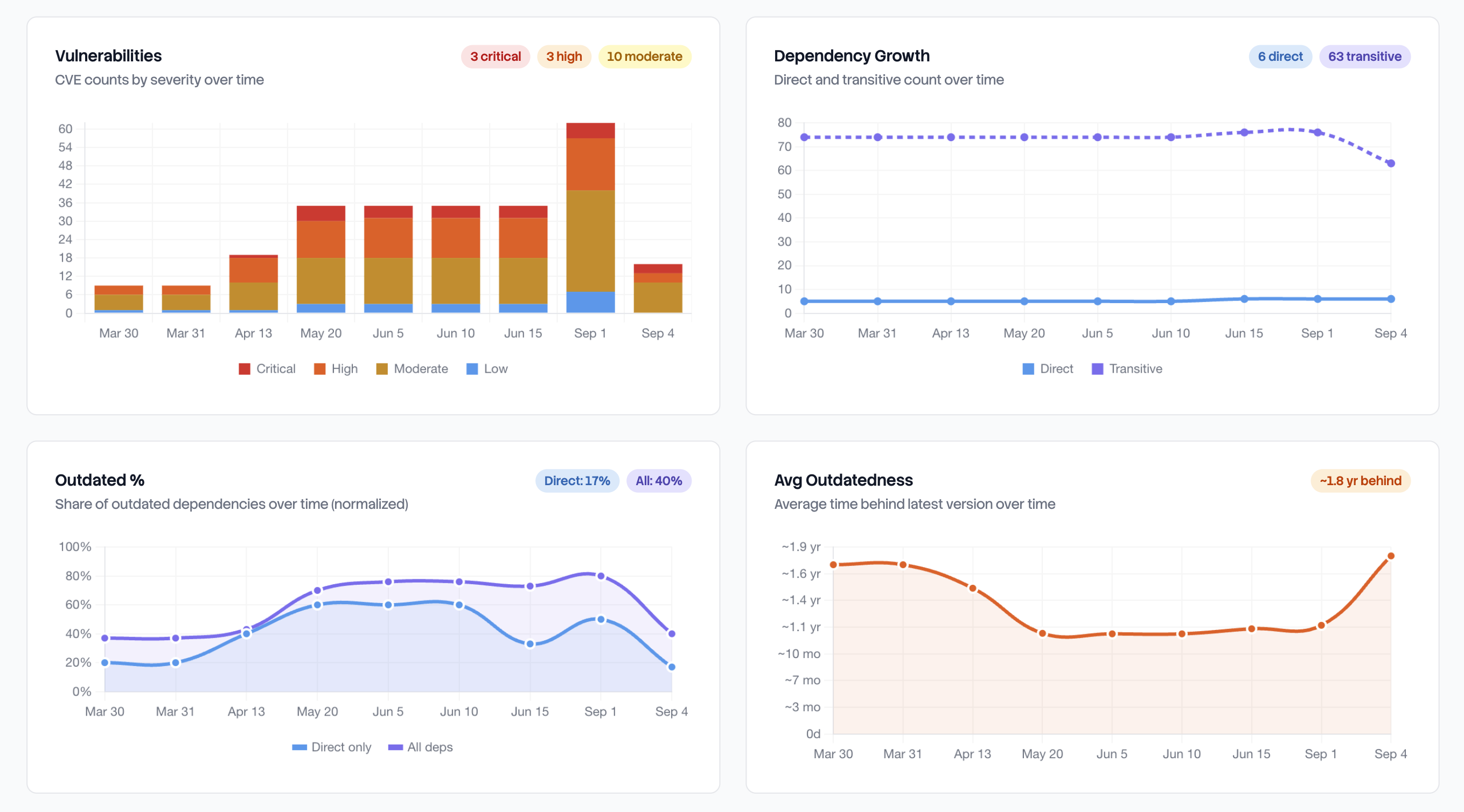Click 'CVE counts by severity over time' subtitle
Screen dimensions: 1464x812
coord(159,80)
